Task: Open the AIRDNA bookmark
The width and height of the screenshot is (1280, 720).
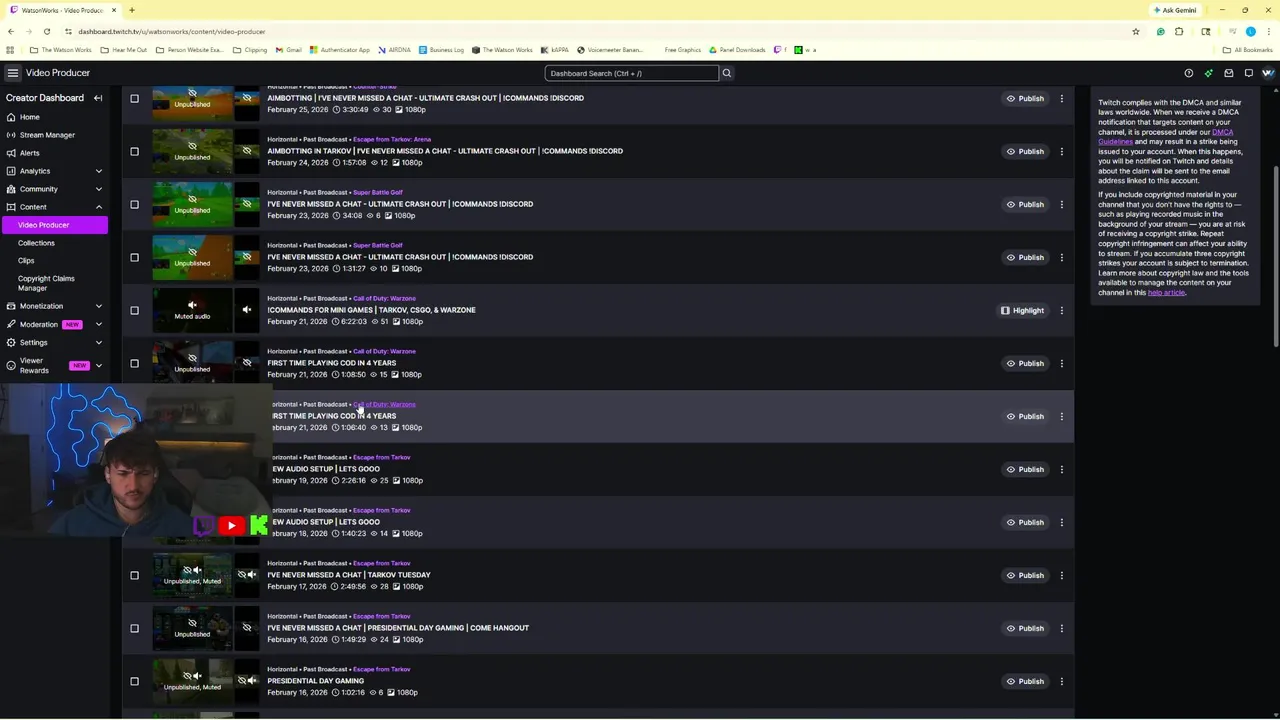Action: click(394, 50)
